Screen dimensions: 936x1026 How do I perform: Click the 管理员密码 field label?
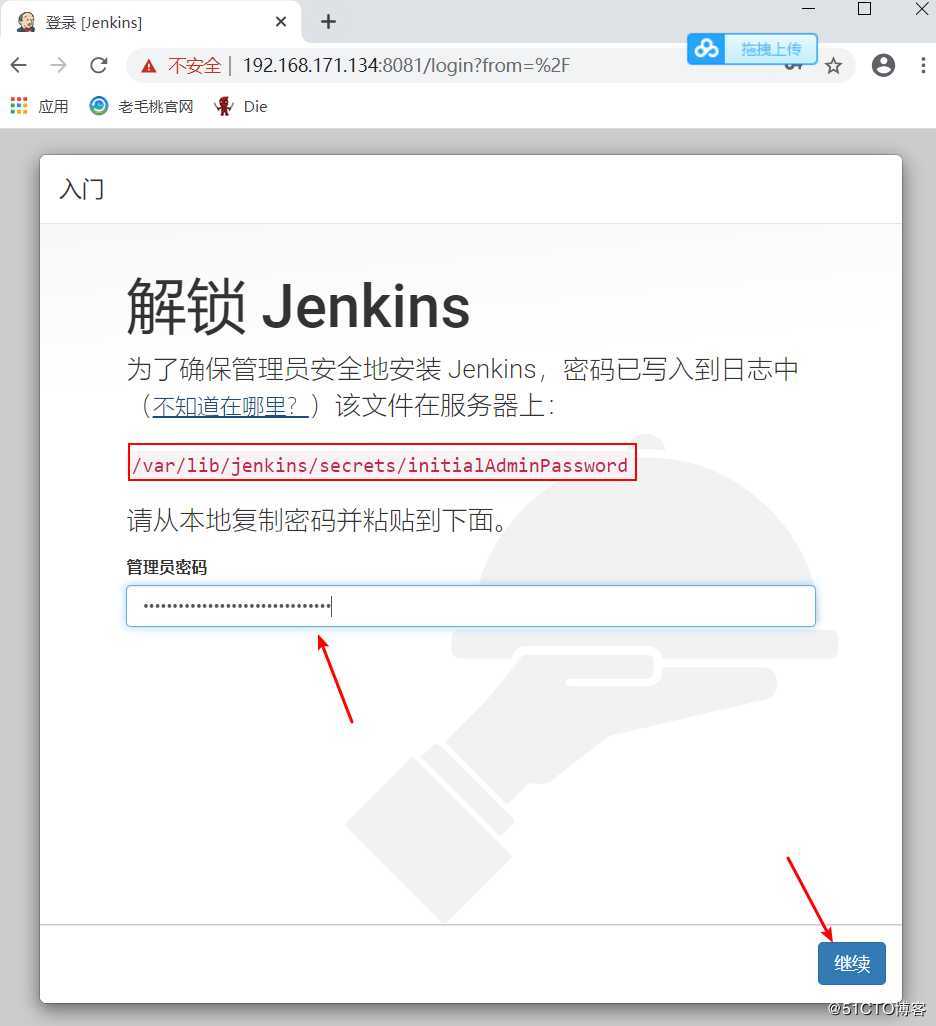click(167, 567)
